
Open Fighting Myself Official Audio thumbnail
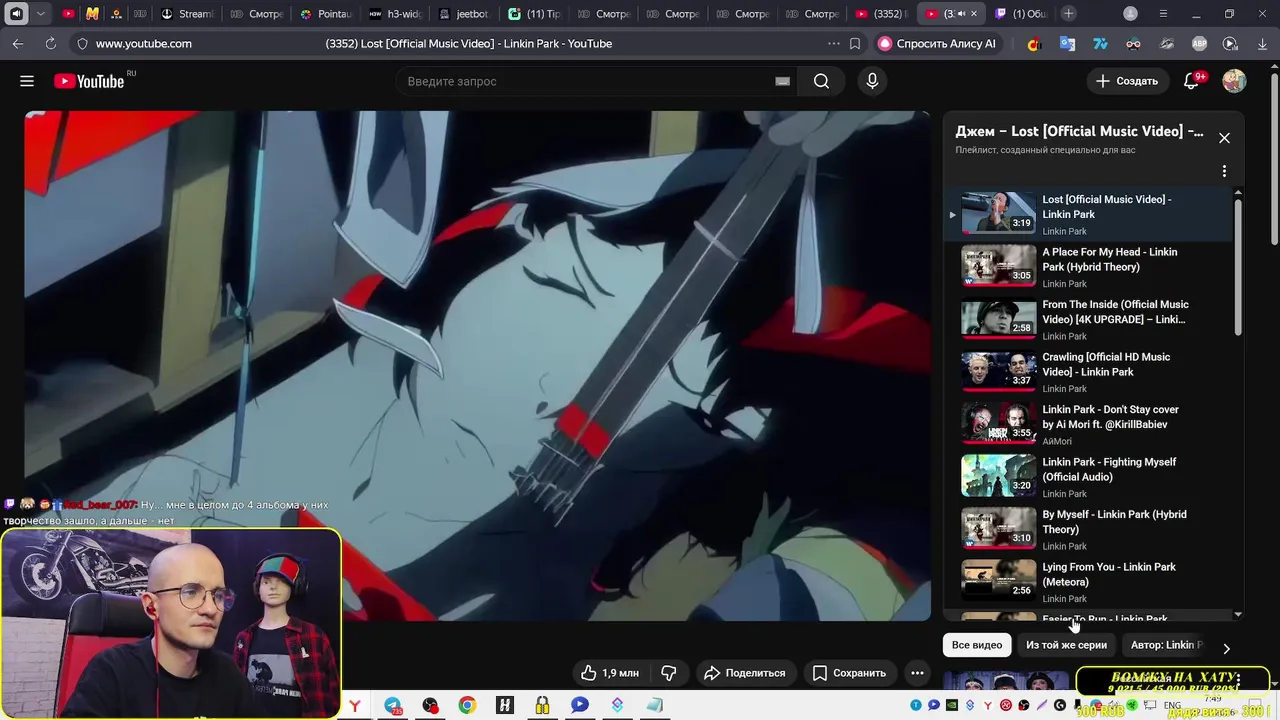999,476
